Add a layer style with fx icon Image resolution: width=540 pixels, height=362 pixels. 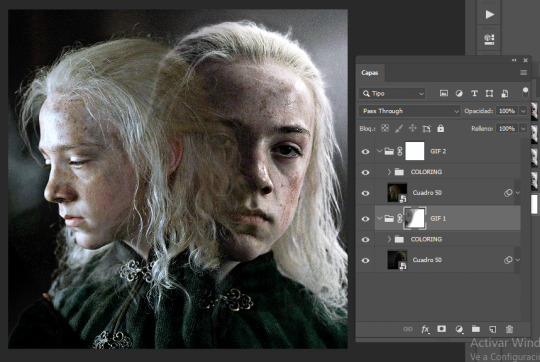(x=425, y=329)
